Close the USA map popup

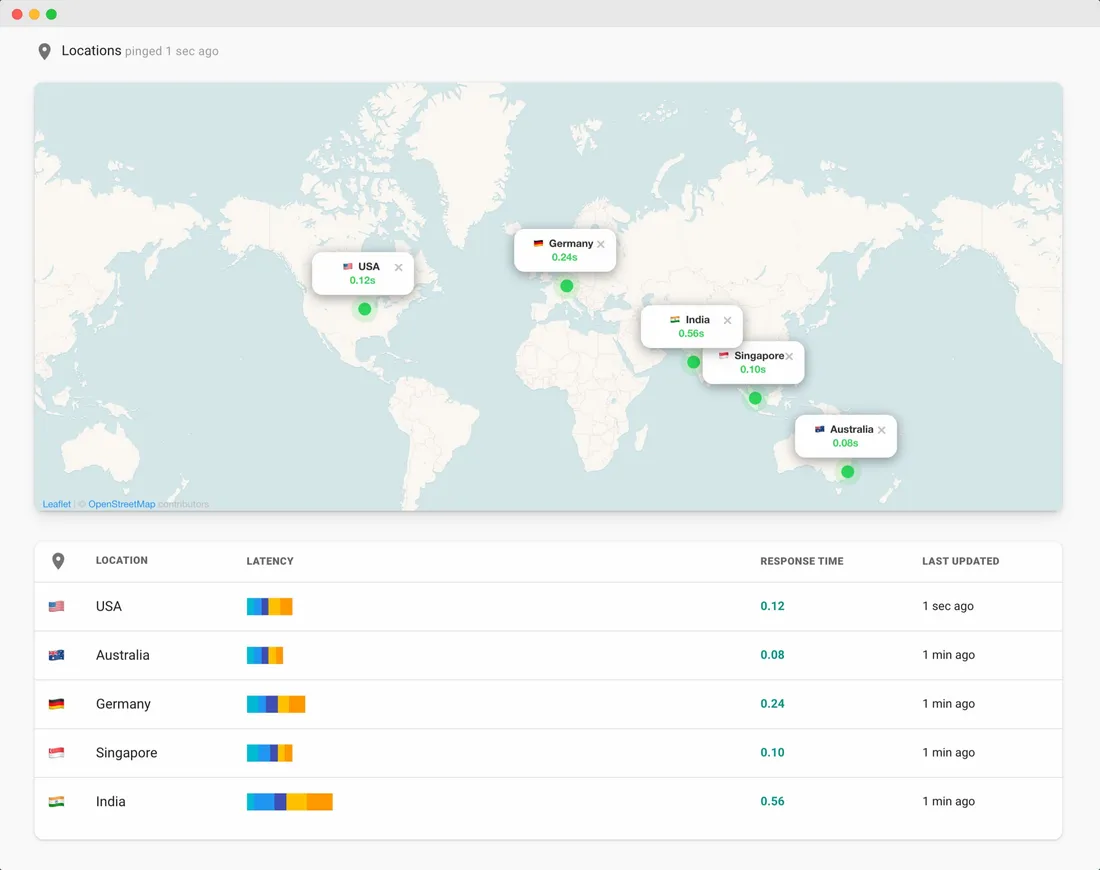click(398, 267)
